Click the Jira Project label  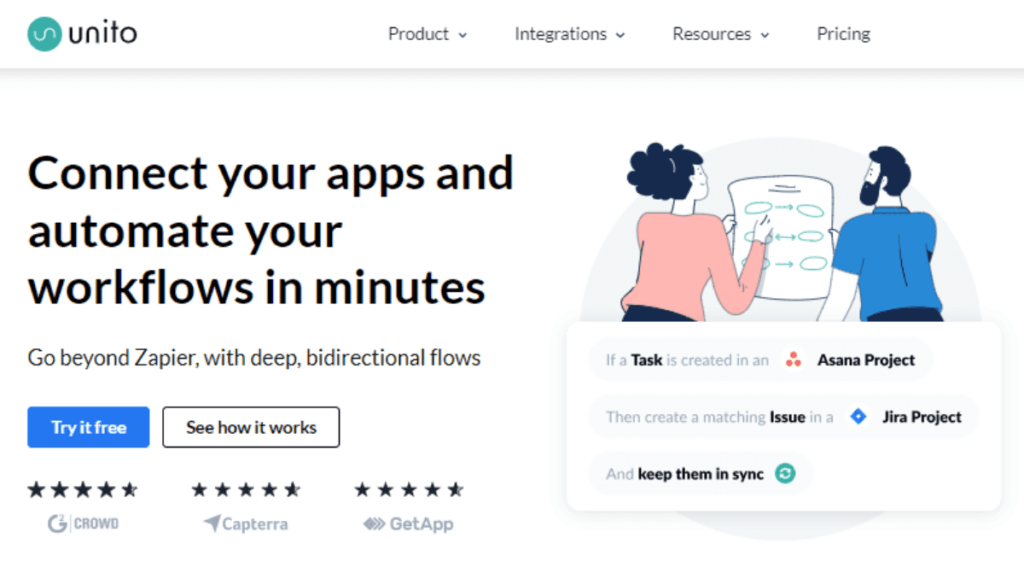pos(920,417)
